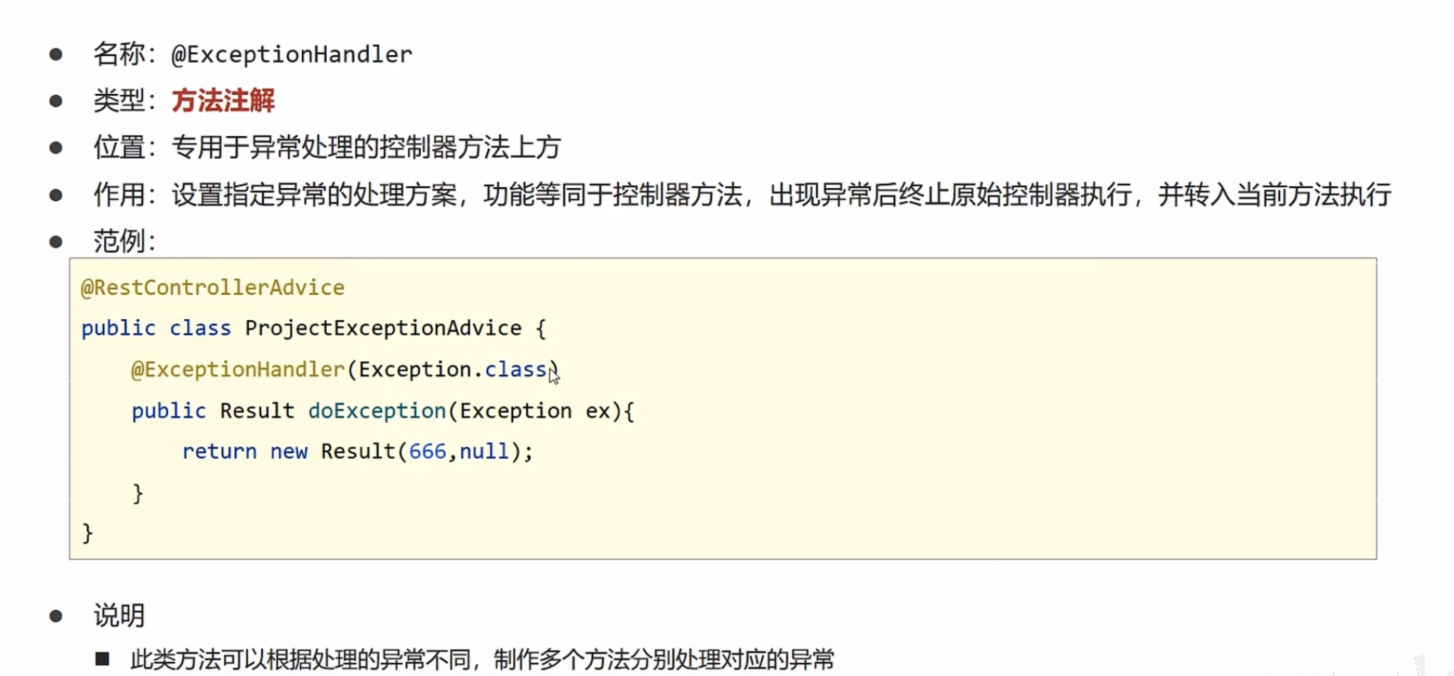This screenshot has height=676, width=1454.
Task: Click the red 方法注解 text
Action: [223, 101]
